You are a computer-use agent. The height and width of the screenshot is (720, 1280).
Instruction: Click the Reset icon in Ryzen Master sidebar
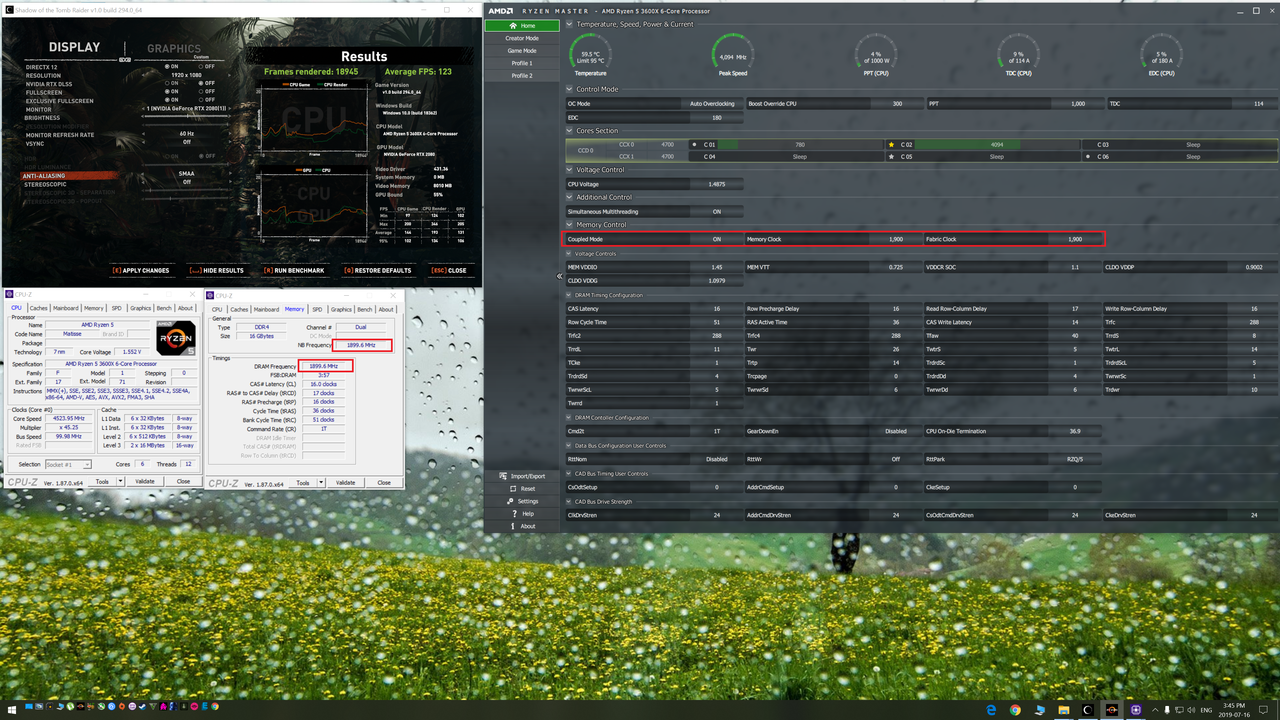512,489
